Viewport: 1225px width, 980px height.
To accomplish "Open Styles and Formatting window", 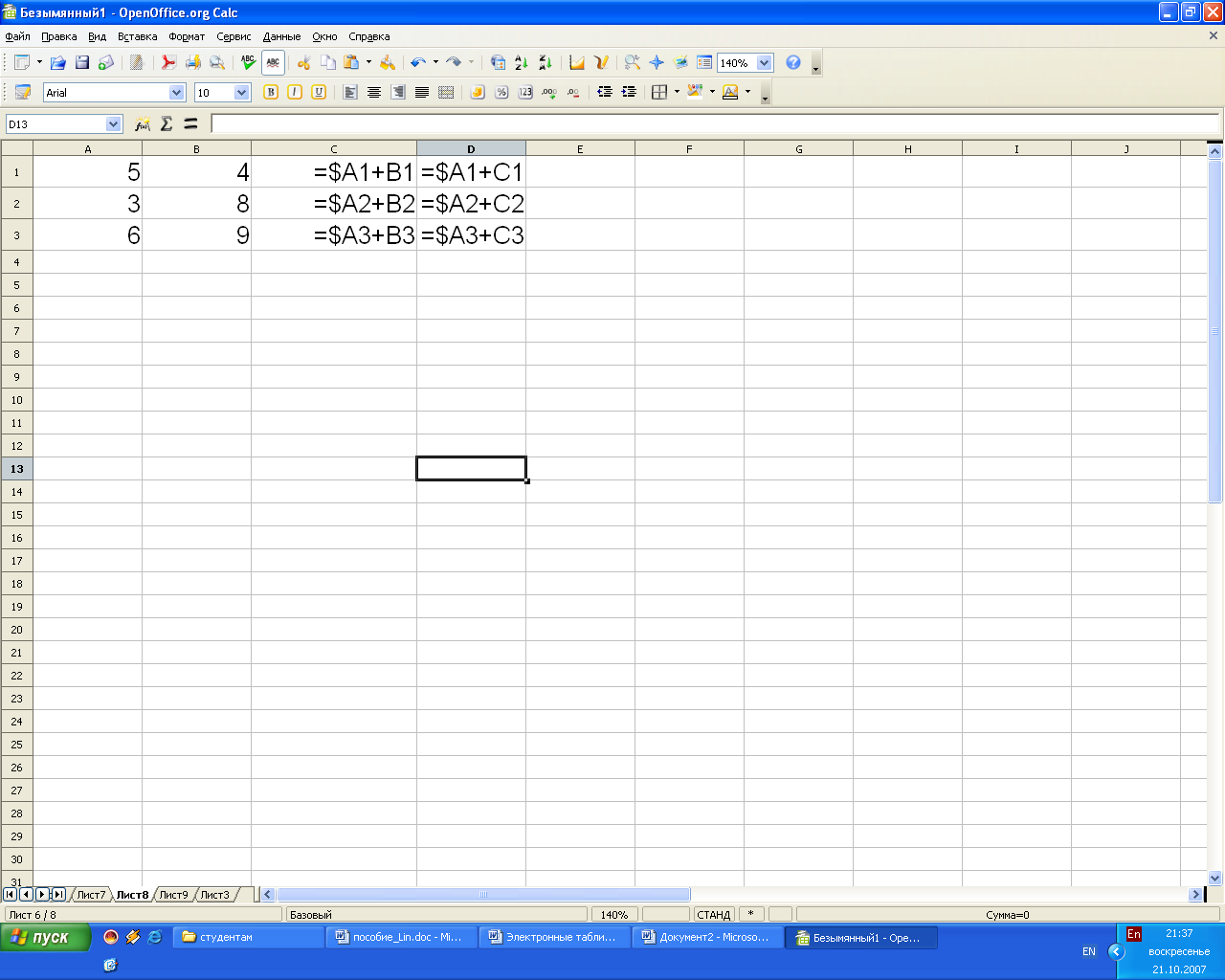I will click(x=23, y=92).
